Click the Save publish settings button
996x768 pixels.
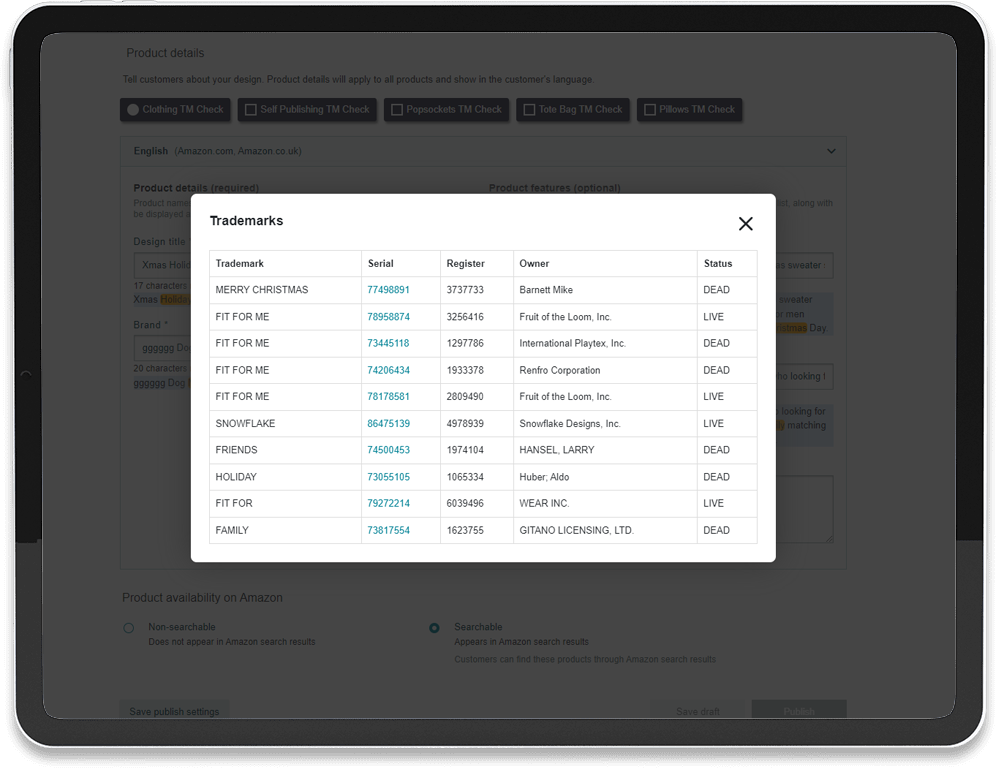pyautogui.click(x=174, y=711)
